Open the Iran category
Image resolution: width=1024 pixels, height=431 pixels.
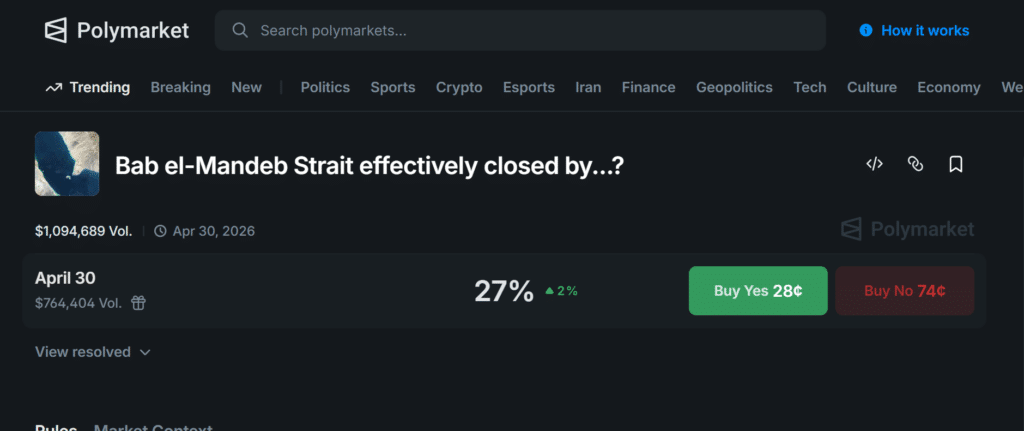(588, 87)
